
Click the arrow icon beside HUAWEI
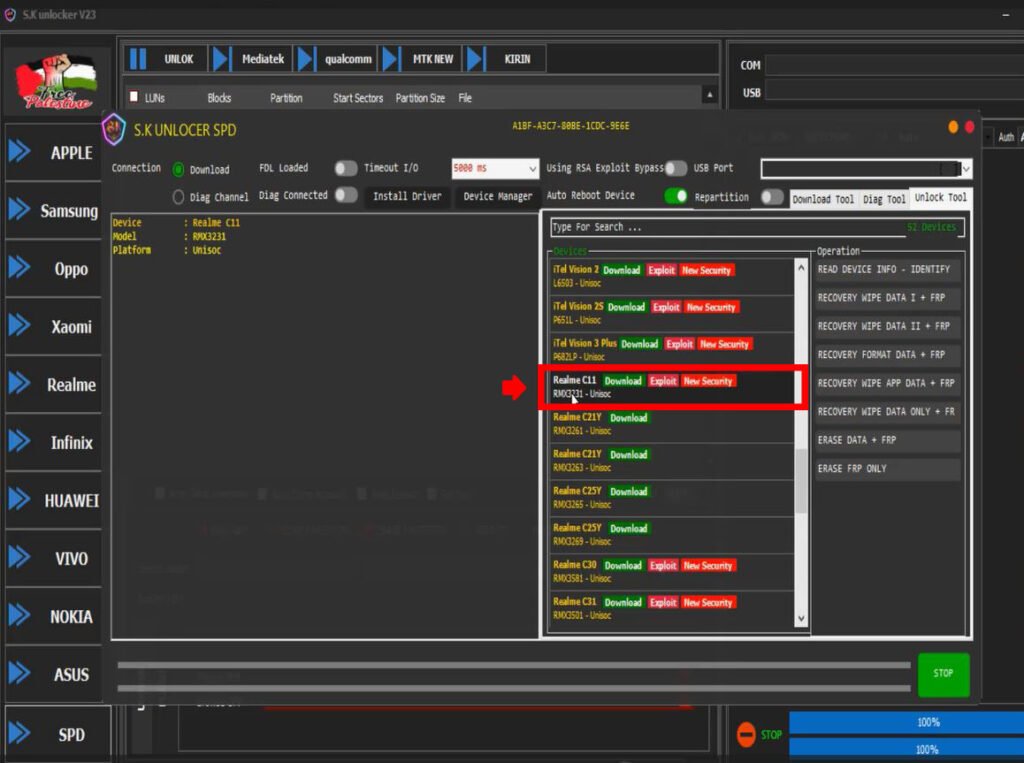[20, 500]
